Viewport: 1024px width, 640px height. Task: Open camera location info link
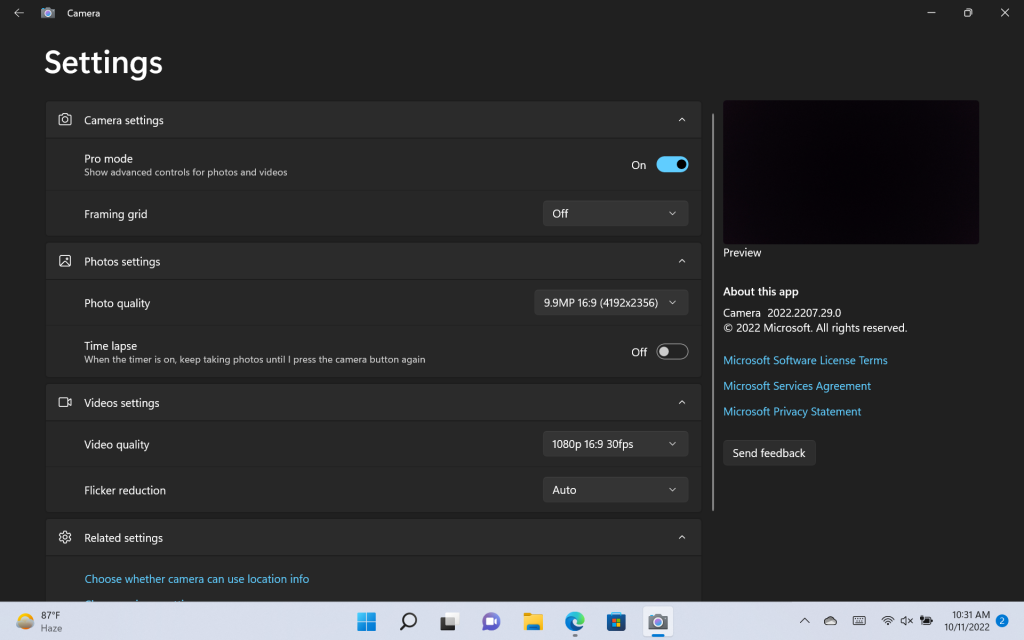[197, 579]
